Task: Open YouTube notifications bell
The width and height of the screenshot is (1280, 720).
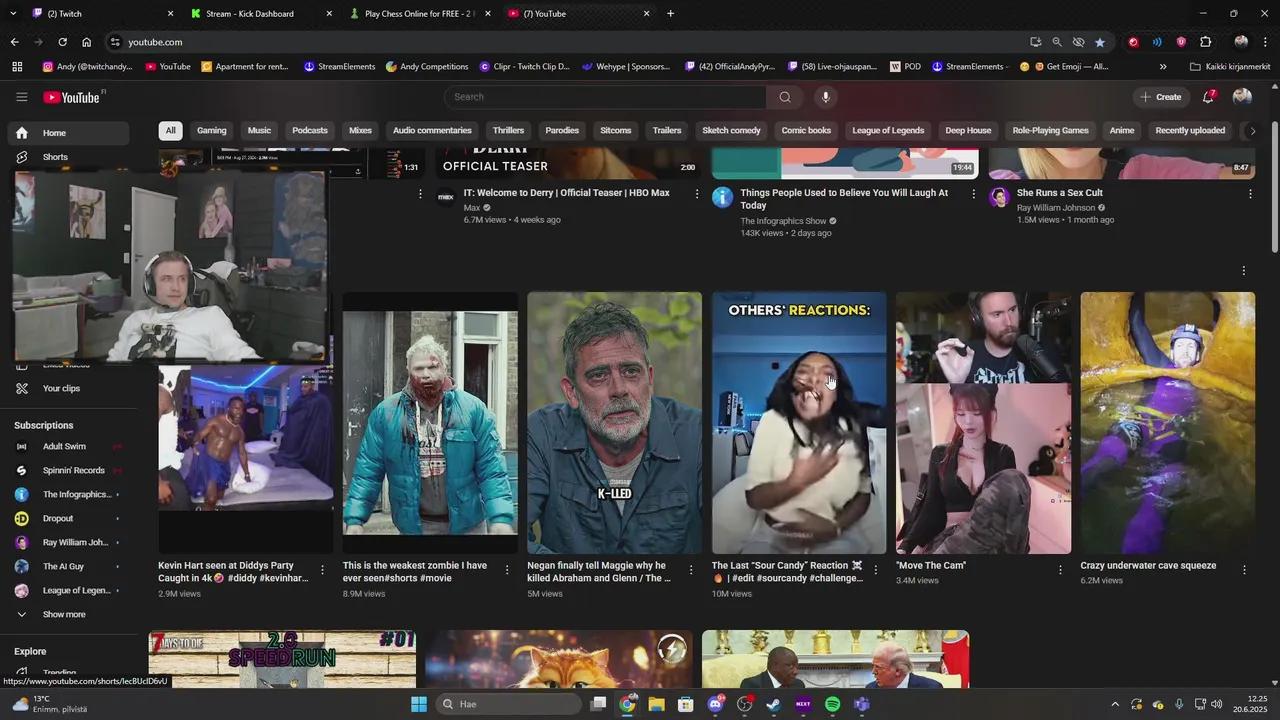Action: [1209, 97]
